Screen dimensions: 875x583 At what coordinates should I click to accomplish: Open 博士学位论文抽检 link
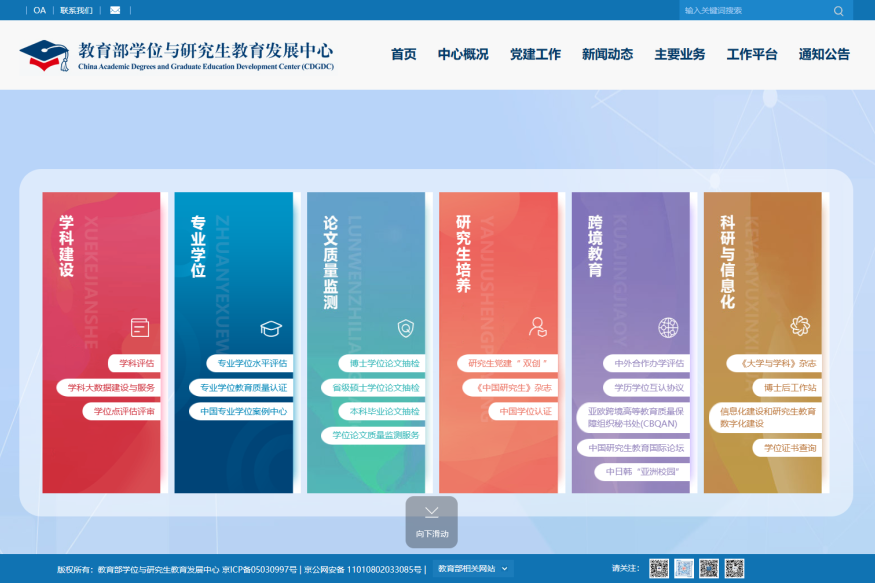click(382, 363)
